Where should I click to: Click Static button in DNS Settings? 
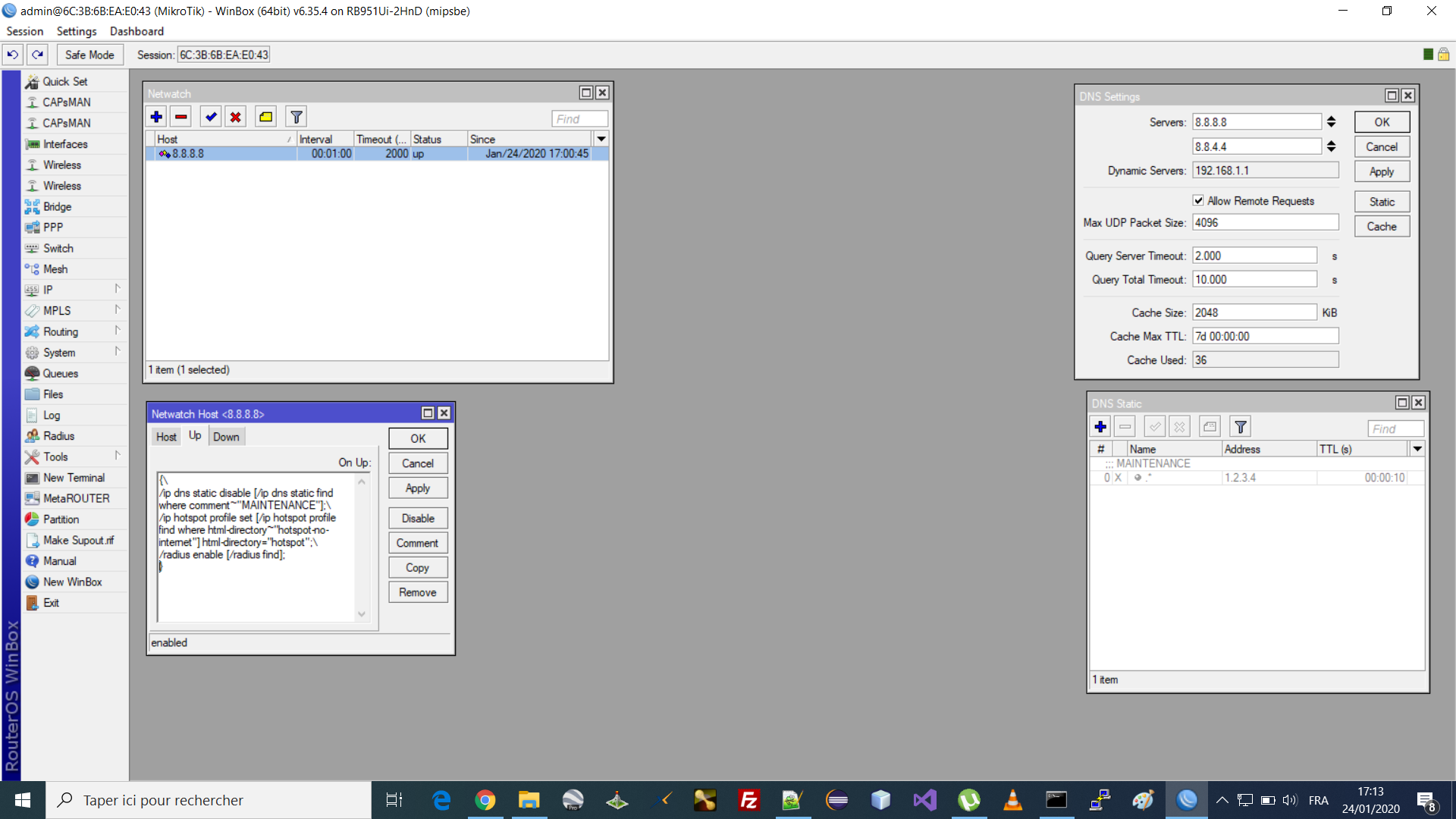(x=1382, y=202)
